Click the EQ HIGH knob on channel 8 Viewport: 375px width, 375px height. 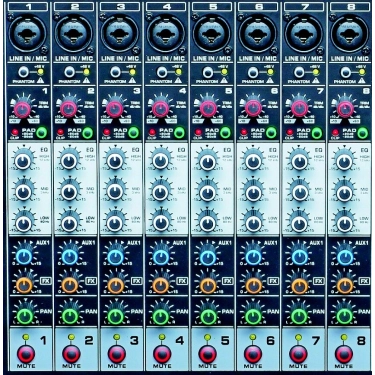click(x=345, y=162)
